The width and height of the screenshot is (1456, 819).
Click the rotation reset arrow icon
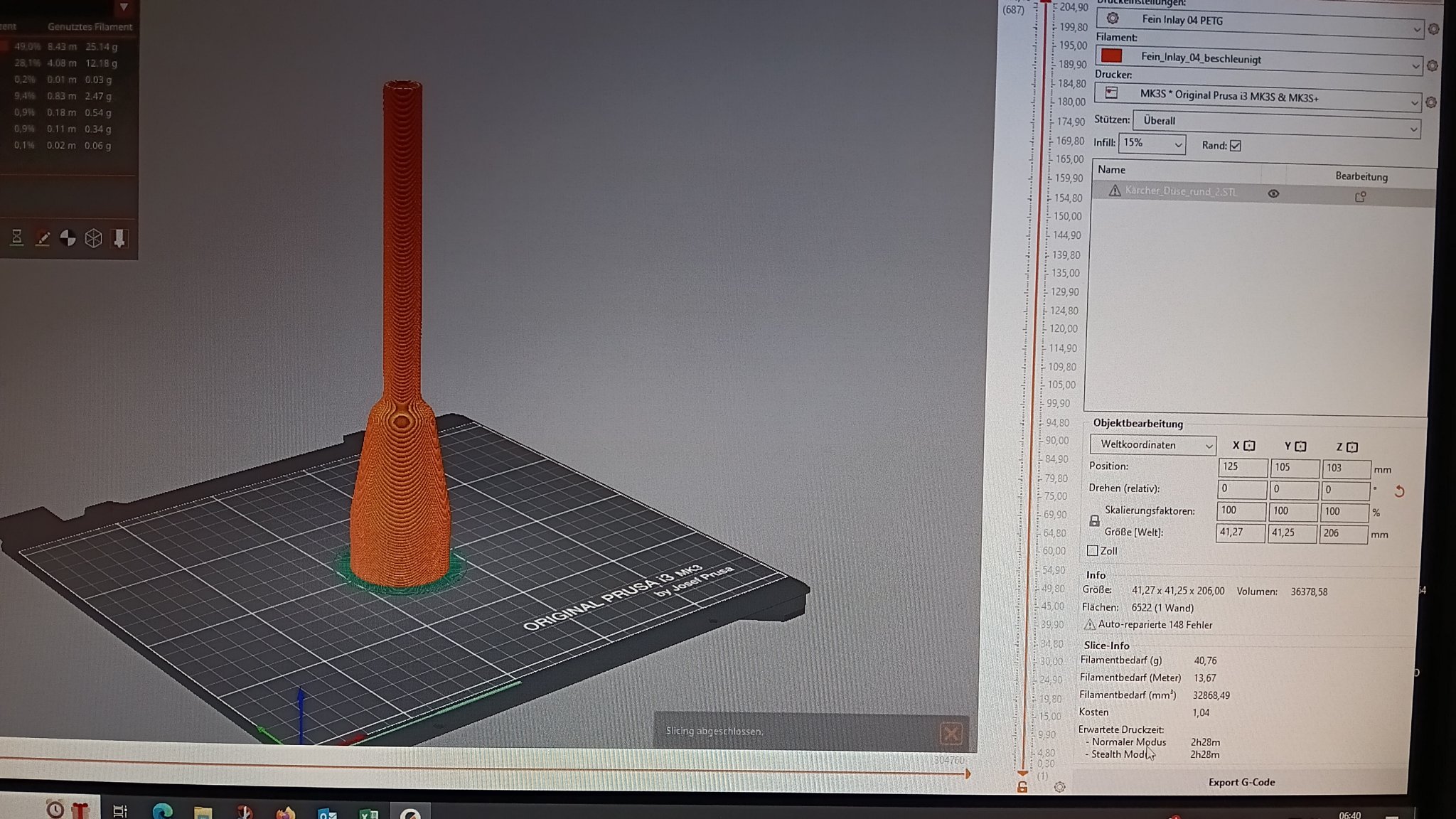[1399, 491]
